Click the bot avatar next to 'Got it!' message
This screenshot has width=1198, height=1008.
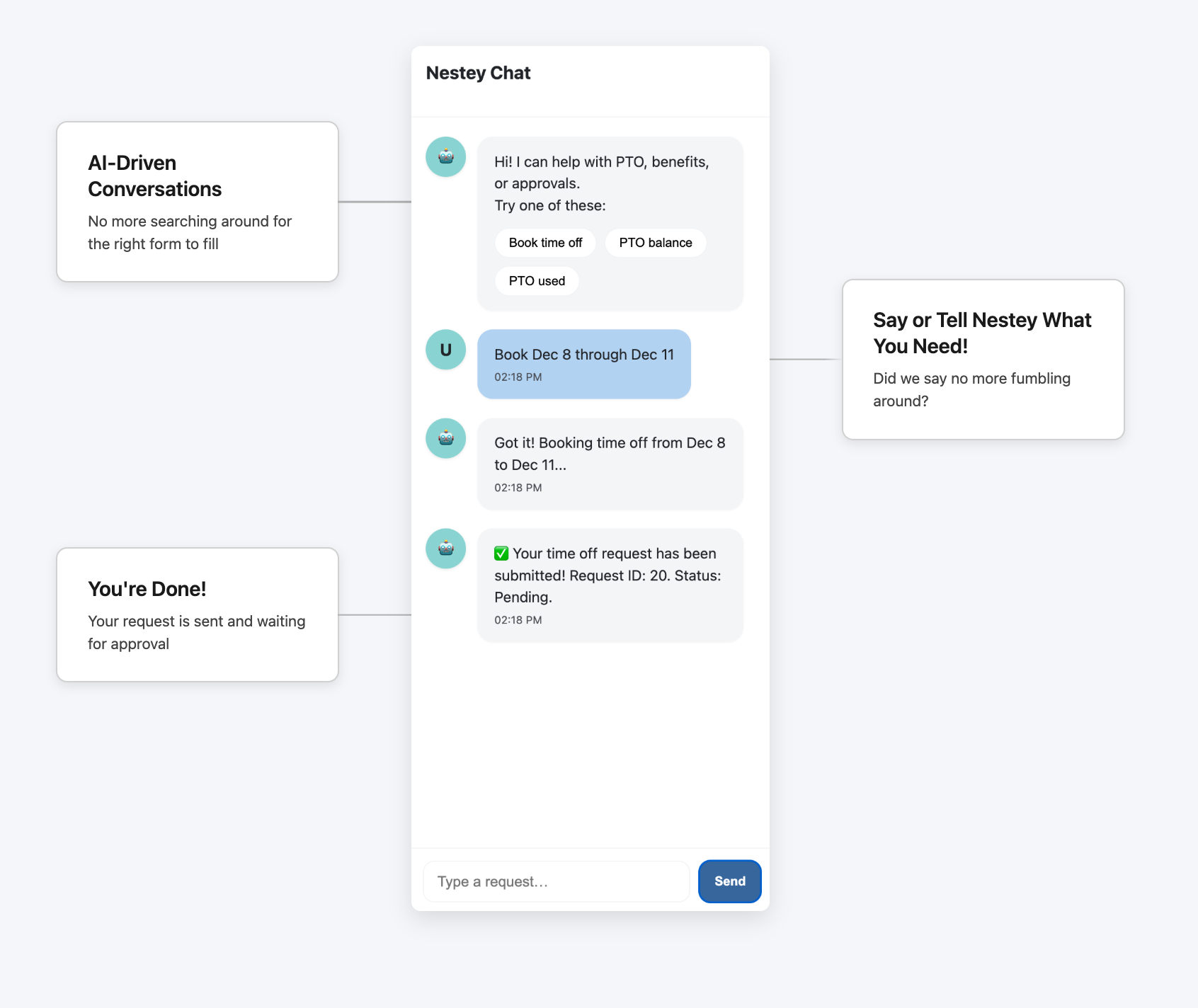click(x=445, y=438)
